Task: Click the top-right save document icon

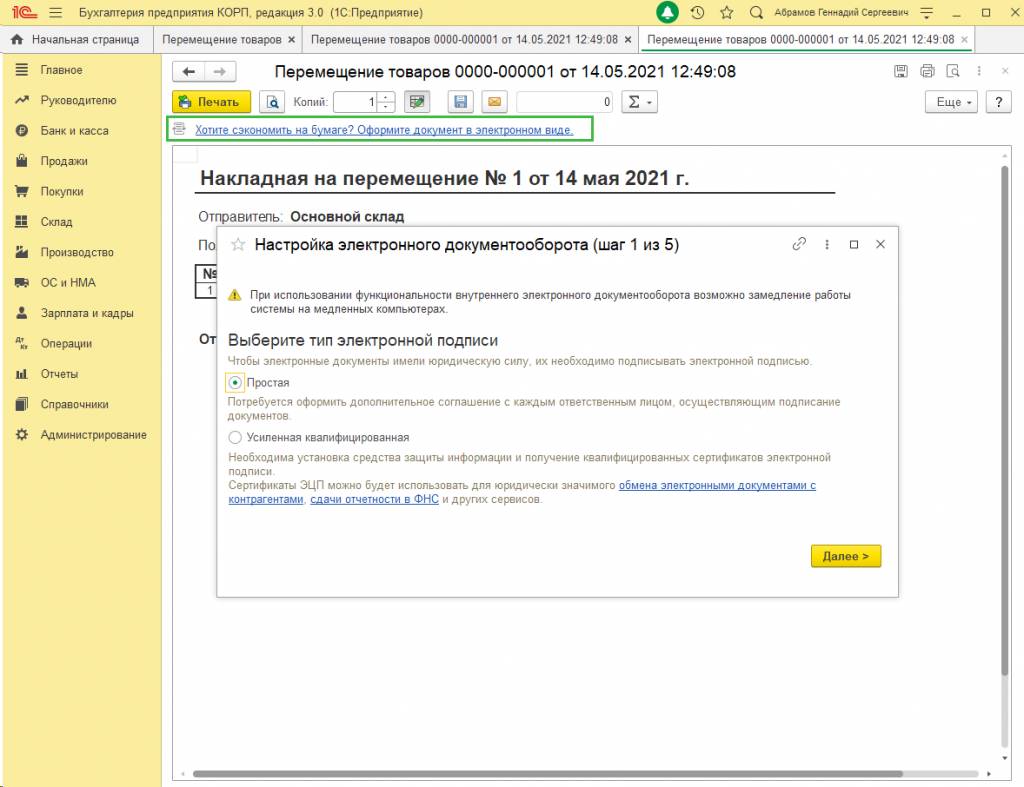Action: 901,71
